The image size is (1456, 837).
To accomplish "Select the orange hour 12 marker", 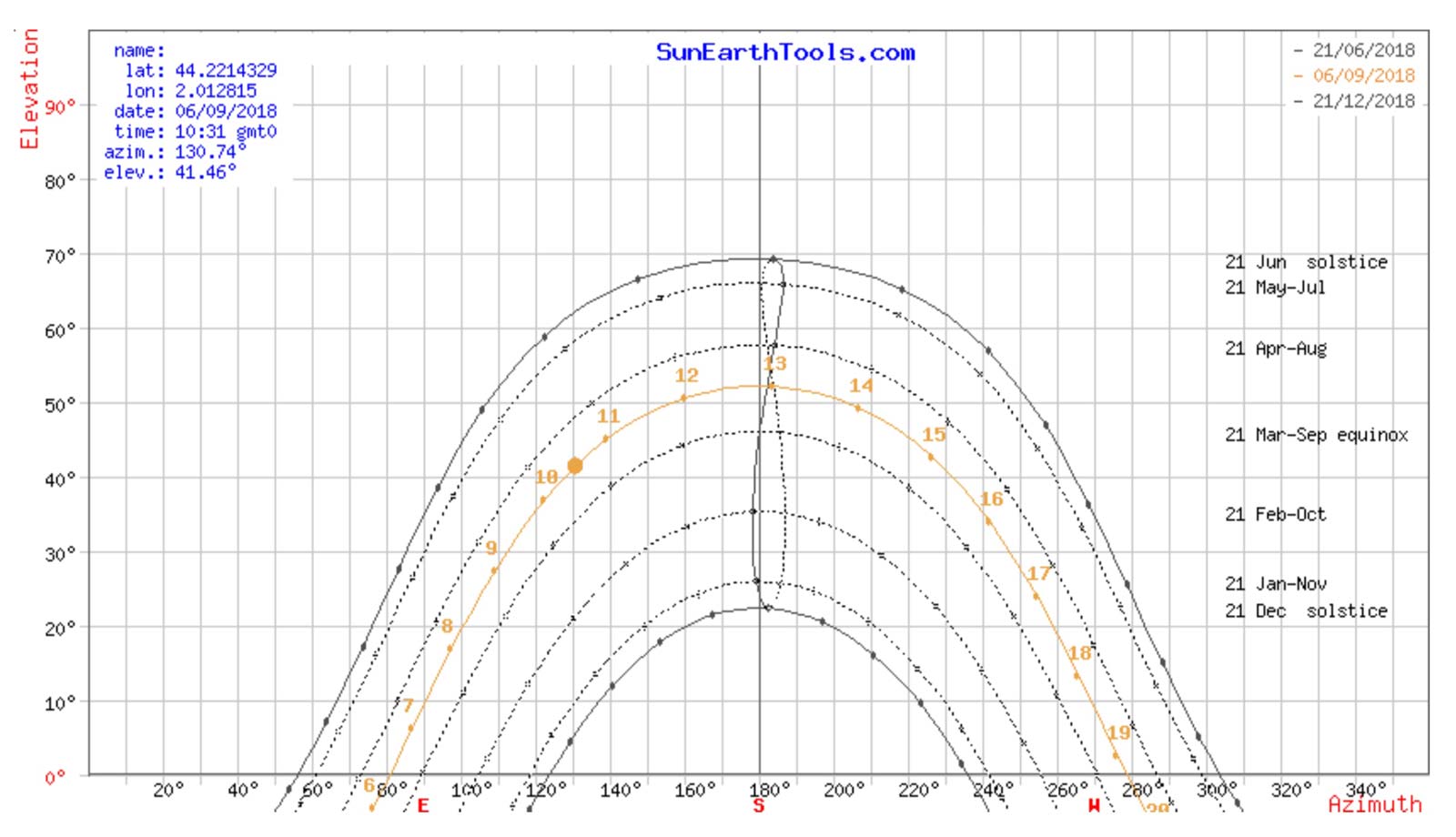I will [686, 376].
